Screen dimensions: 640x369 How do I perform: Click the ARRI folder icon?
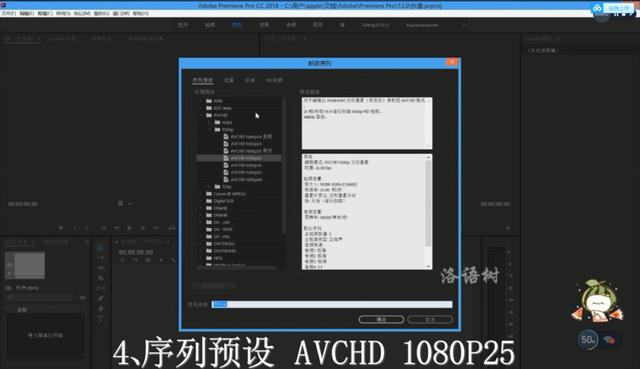pos(209,101)
